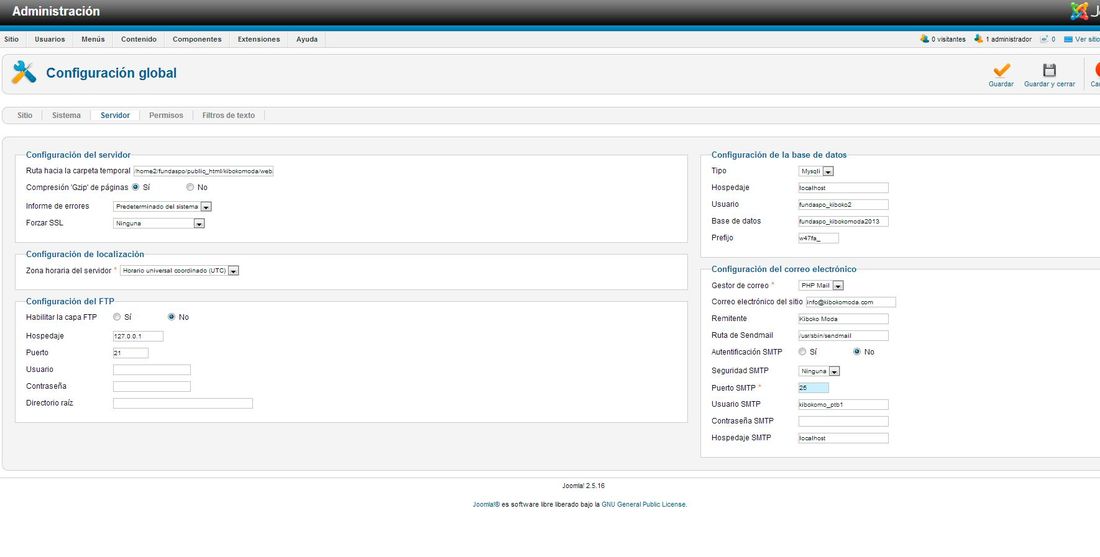Click the messages icon showing 0
Viewport: 1100px width, 557px height.
pos(1044,39)
